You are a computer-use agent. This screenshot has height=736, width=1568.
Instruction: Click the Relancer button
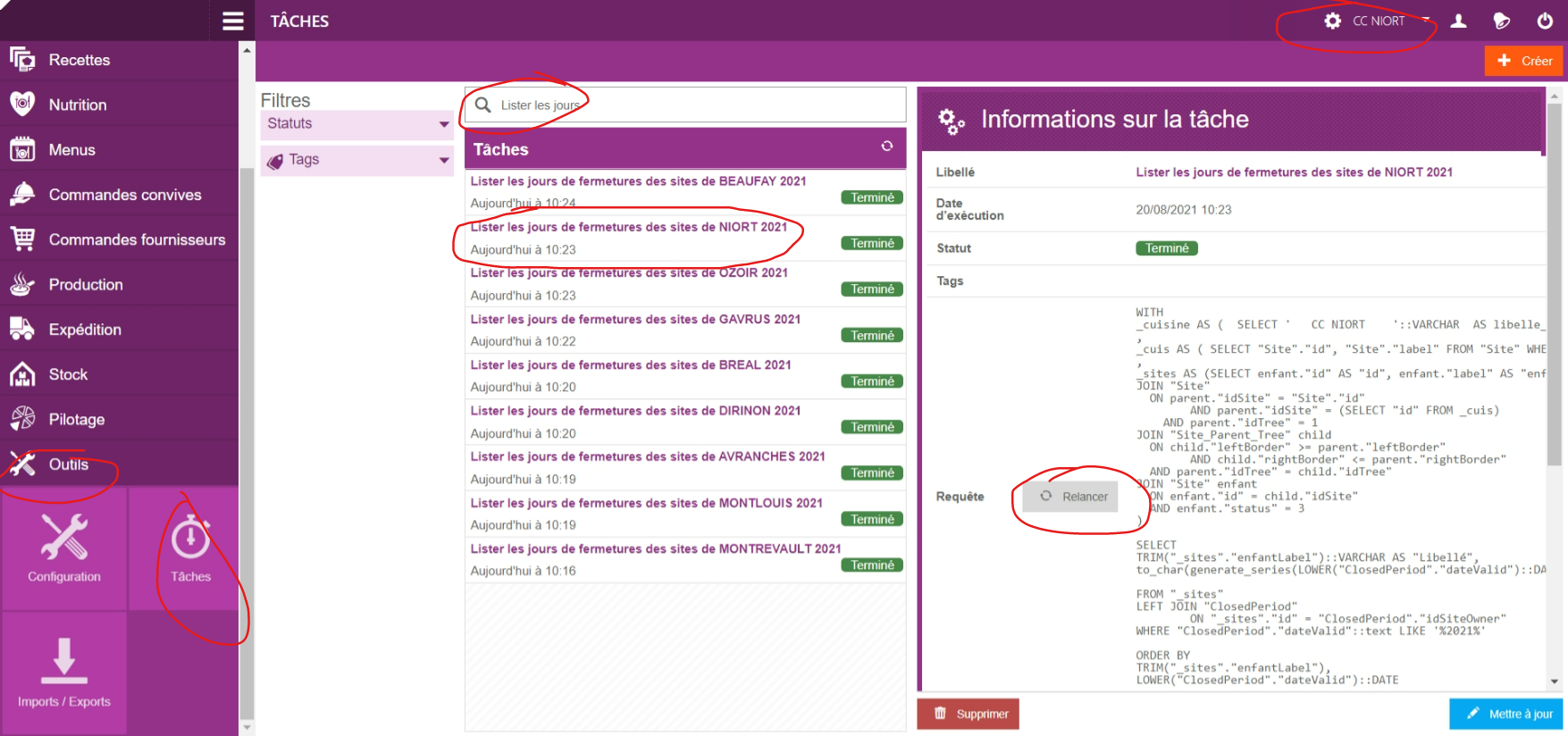pos(1070,497)
